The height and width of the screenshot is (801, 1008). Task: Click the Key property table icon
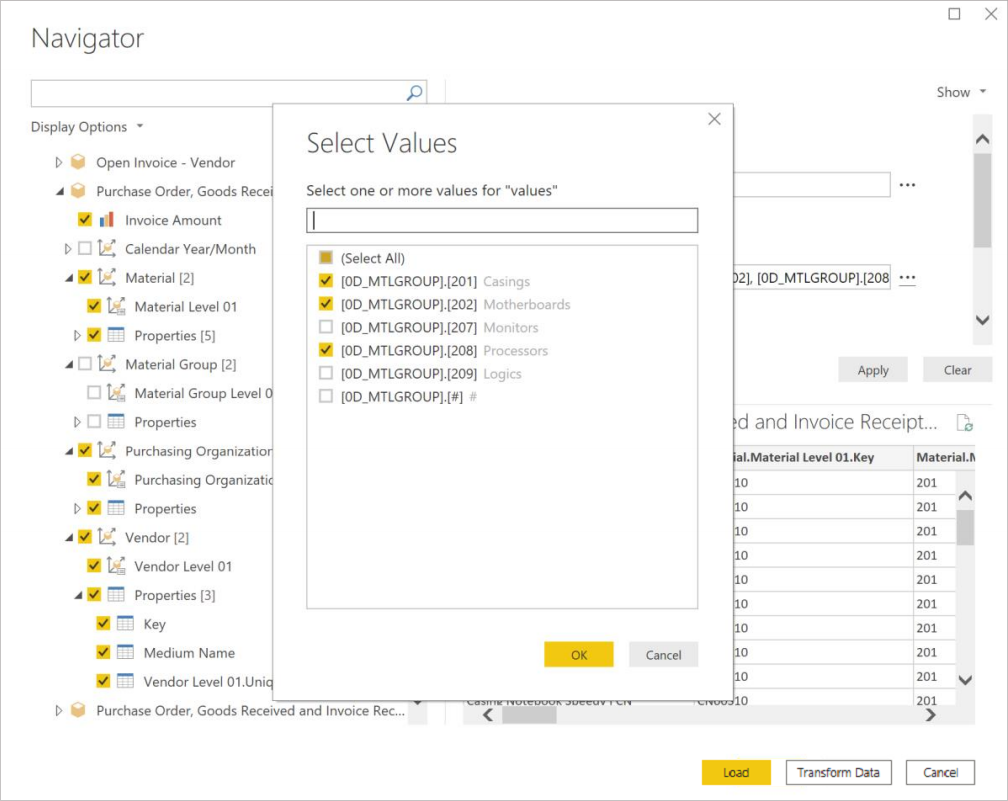125,624
